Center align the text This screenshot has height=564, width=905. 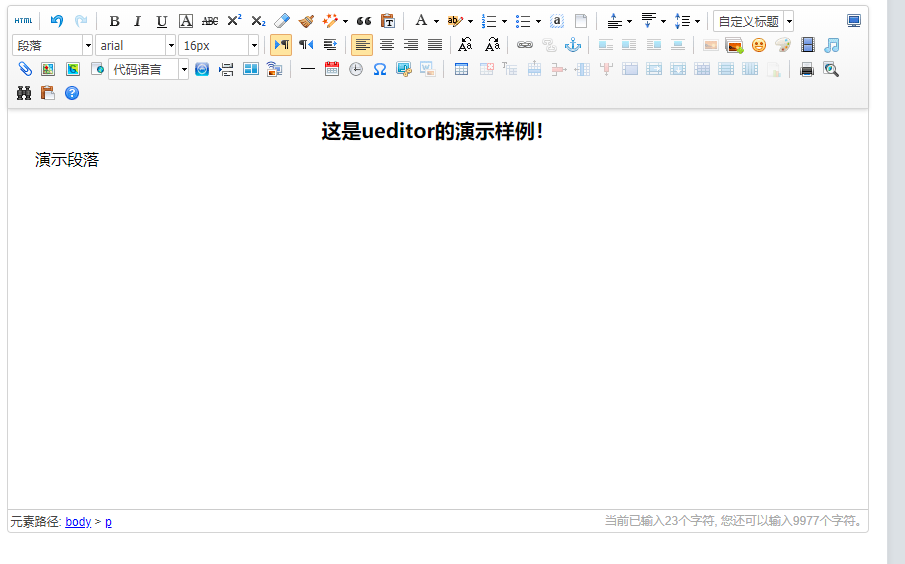click(387, 45)
